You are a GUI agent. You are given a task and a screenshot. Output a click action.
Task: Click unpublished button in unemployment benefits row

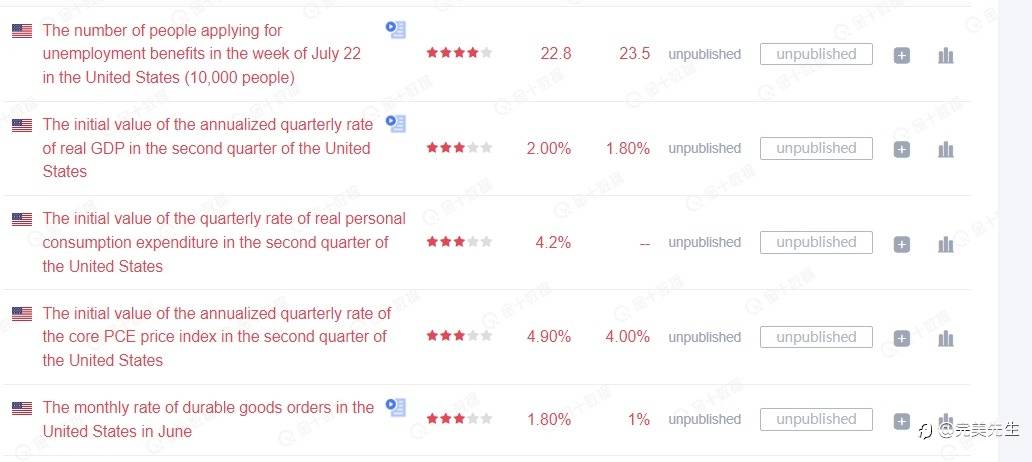(816, 54)
